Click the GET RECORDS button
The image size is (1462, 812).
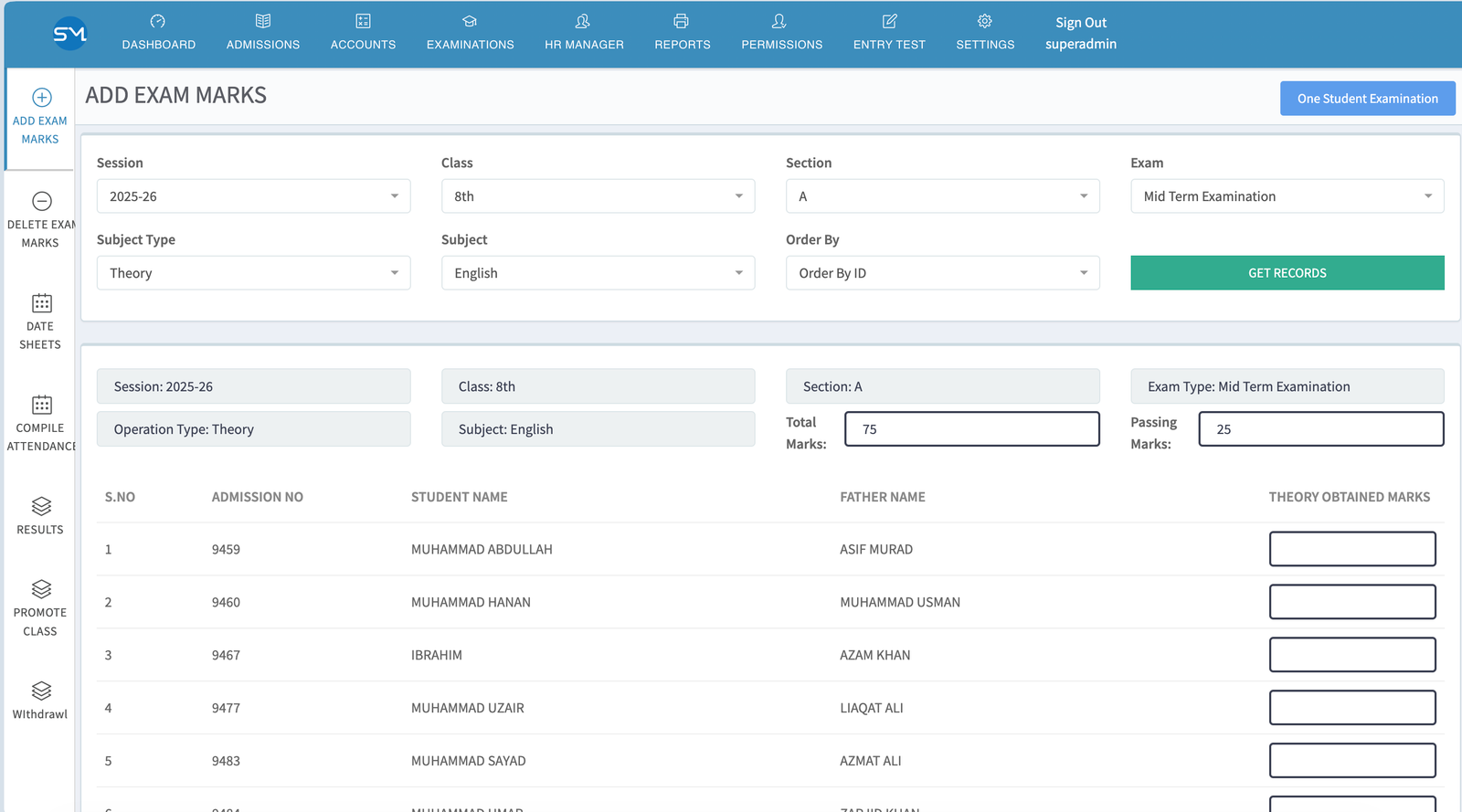click(x=1287, y=273)
